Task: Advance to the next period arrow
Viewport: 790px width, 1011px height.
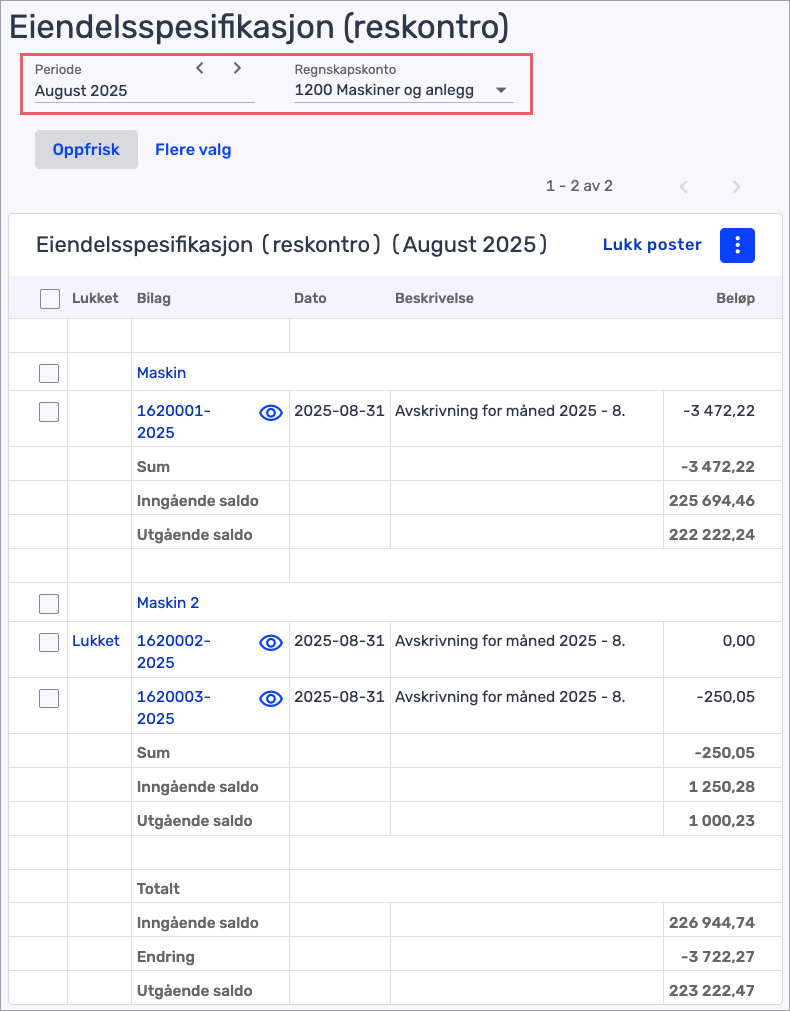Action: point(237,68)
